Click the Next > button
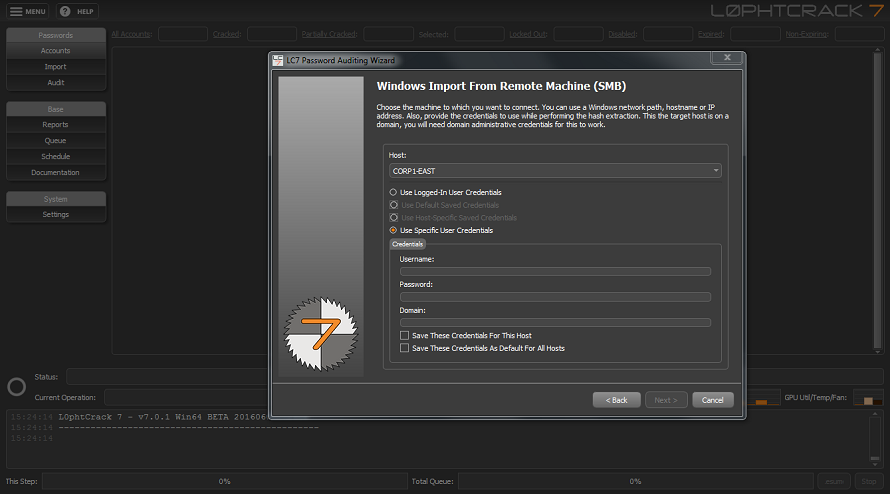The height and width of the screenshot is (494, 890). [666, 400]
